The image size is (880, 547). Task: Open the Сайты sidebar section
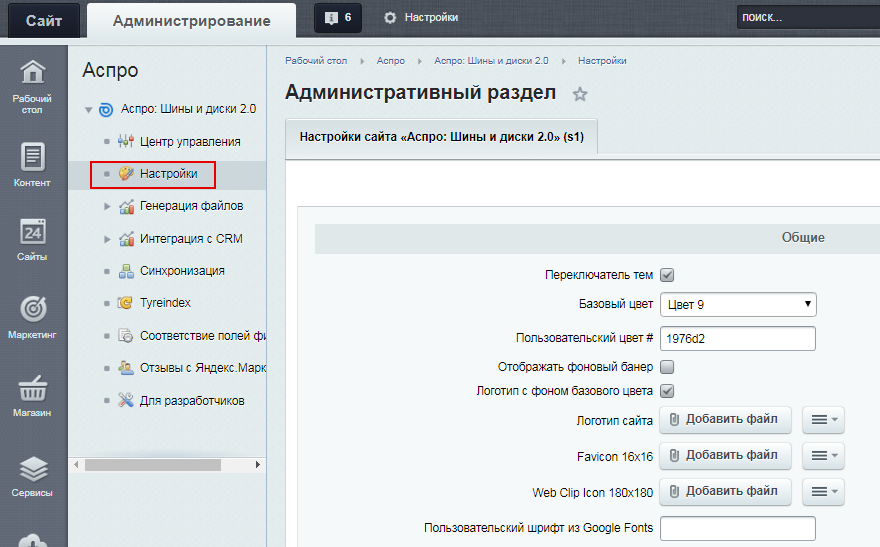coord(32,240)
